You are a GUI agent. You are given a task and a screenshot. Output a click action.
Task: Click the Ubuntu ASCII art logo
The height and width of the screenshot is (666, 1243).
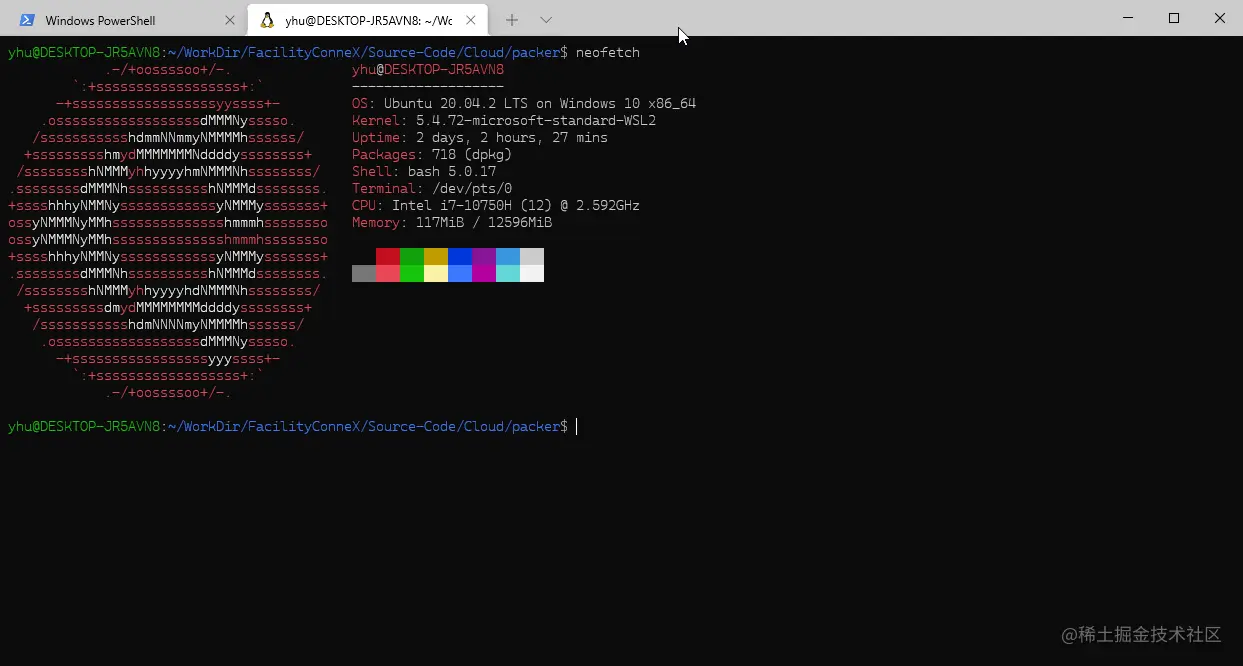pos(168,231)
